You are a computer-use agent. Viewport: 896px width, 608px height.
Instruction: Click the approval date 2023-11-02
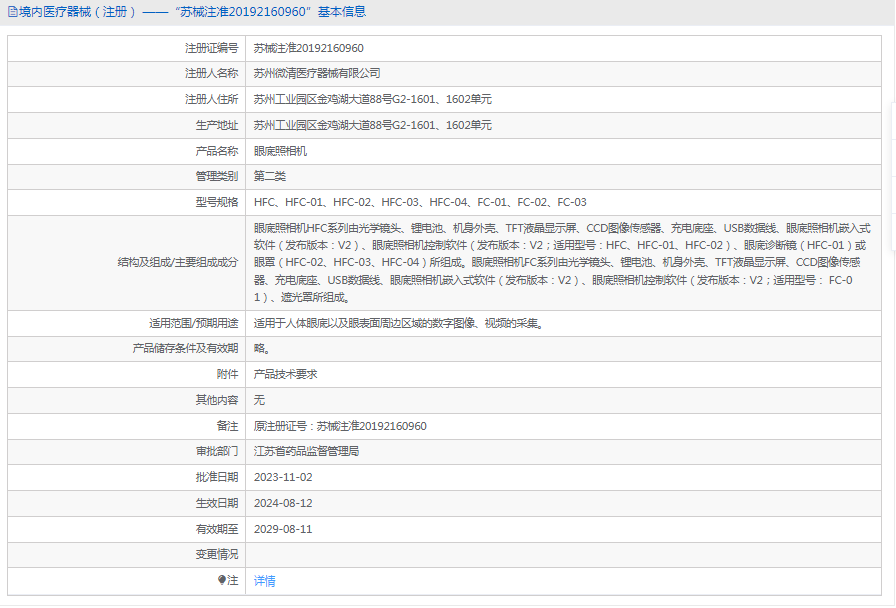pos(283,477)
